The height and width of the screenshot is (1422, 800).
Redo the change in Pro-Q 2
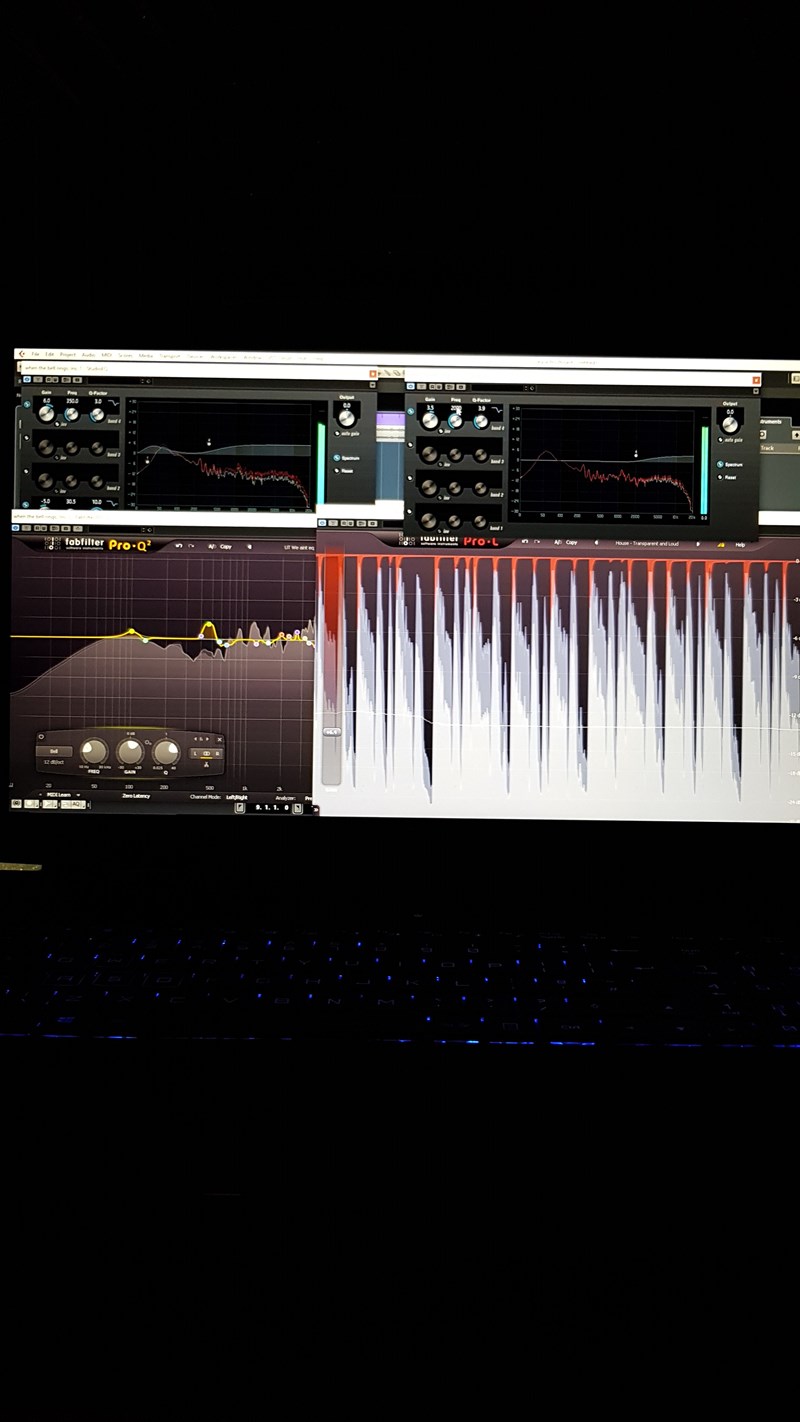191,546
